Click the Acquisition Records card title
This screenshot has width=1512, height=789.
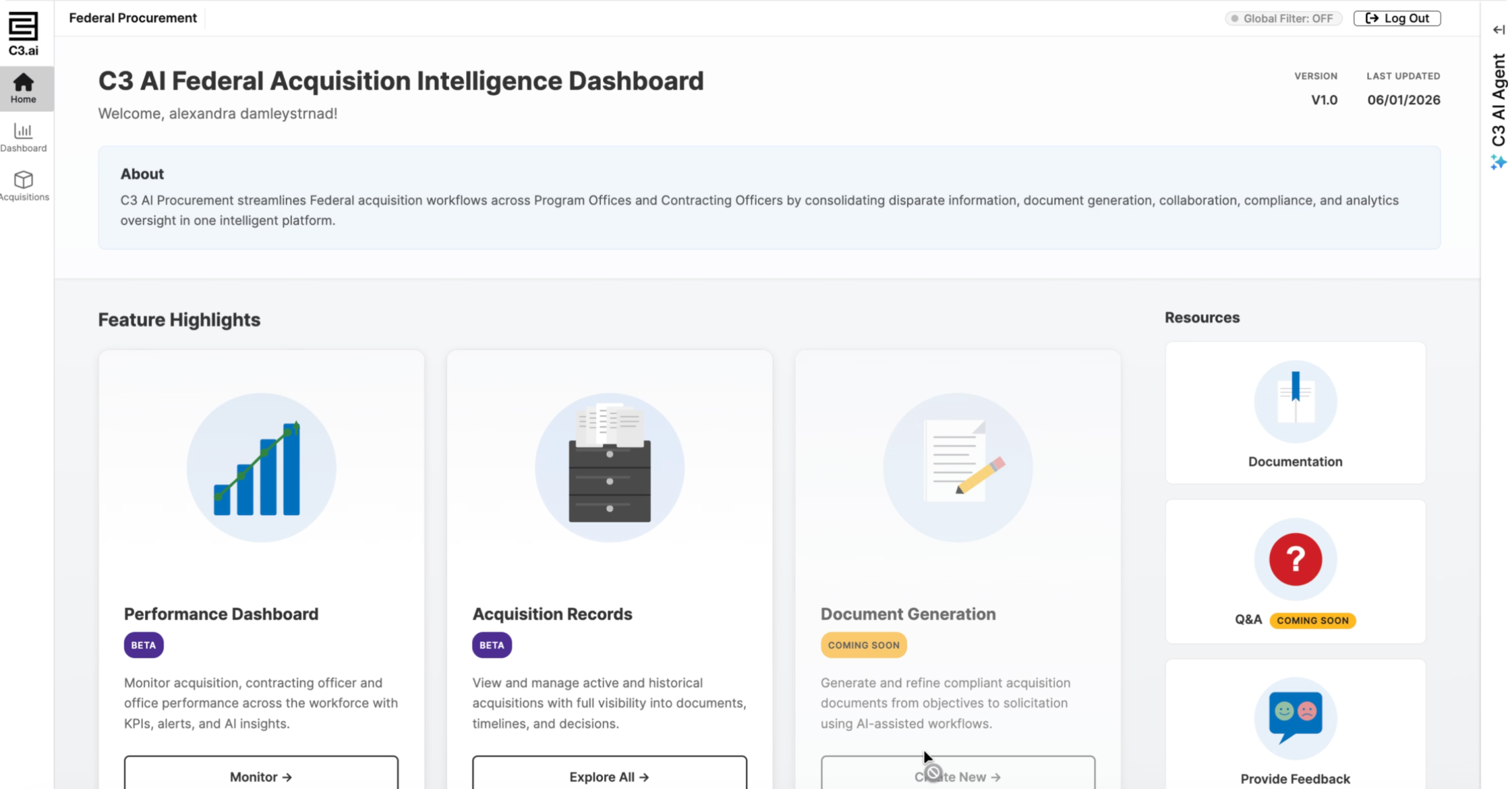pos(552,614)
